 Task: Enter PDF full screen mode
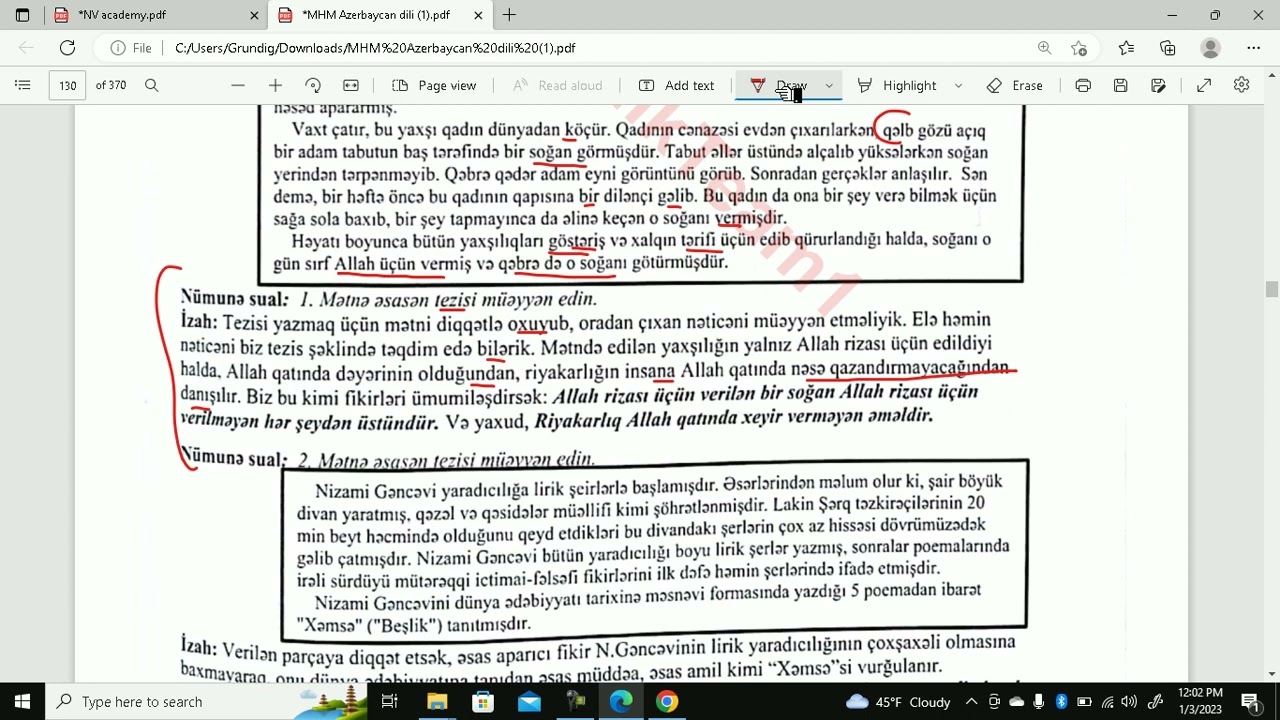(1204, 86)
